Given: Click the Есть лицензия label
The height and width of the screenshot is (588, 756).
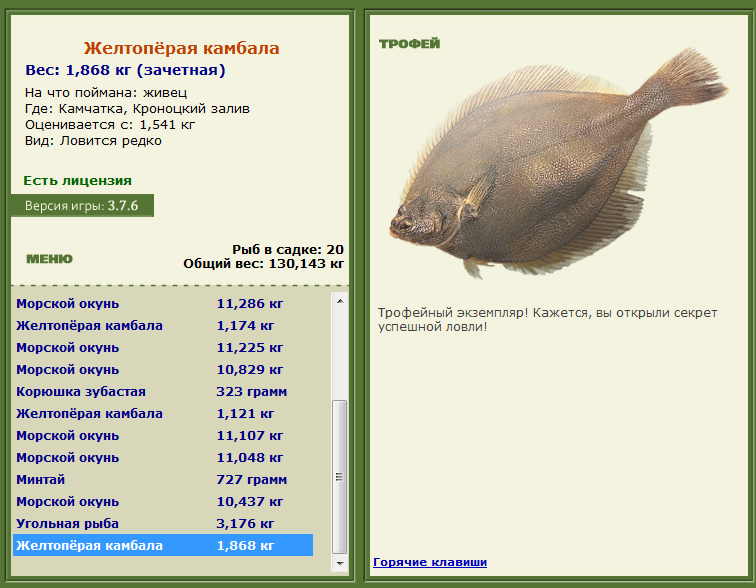Looking at the screenshot, I should (78, 181).
